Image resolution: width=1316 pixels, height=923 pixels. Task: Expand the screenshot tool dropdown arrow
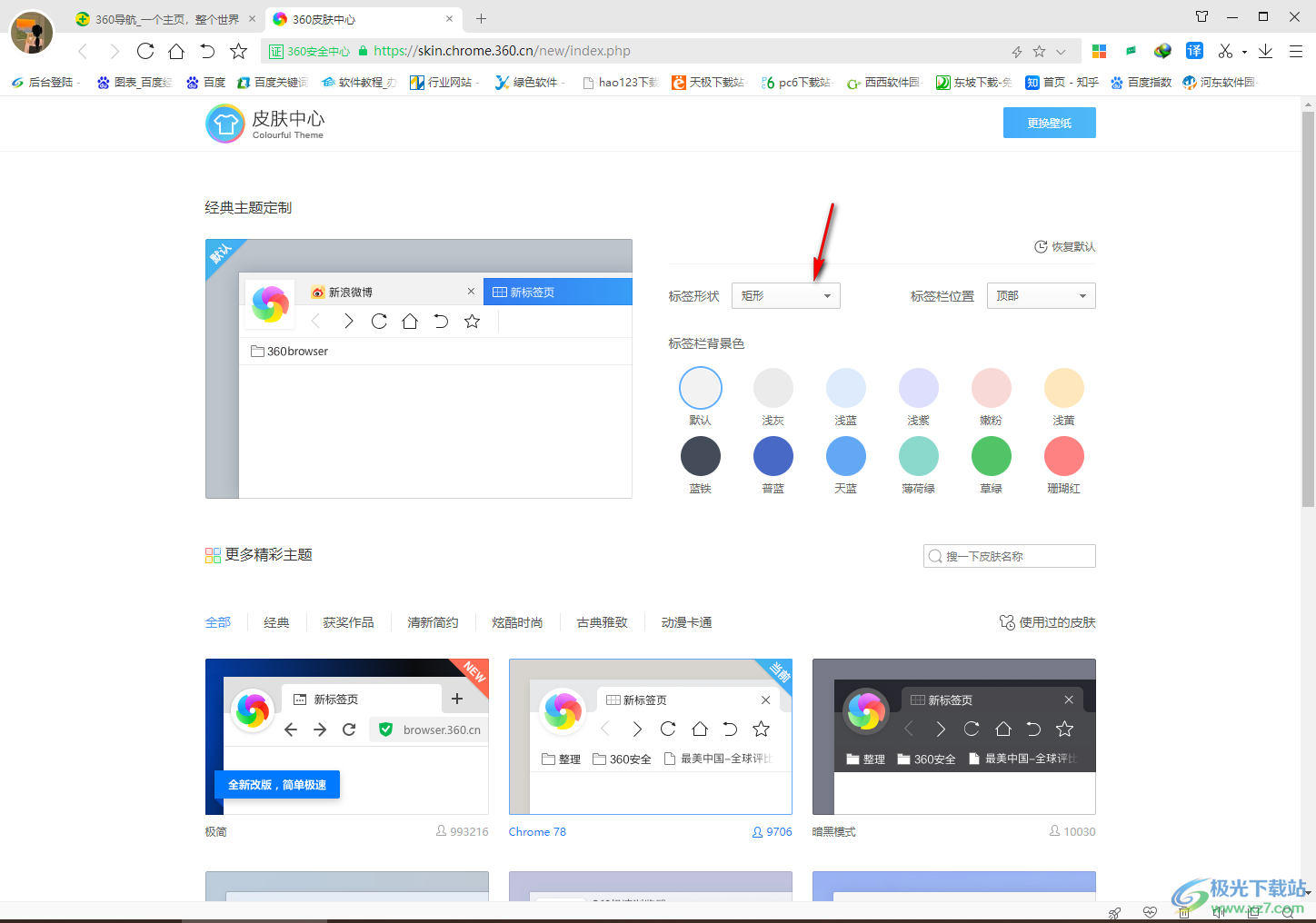pyautogui.click(x=1244, y=52)
